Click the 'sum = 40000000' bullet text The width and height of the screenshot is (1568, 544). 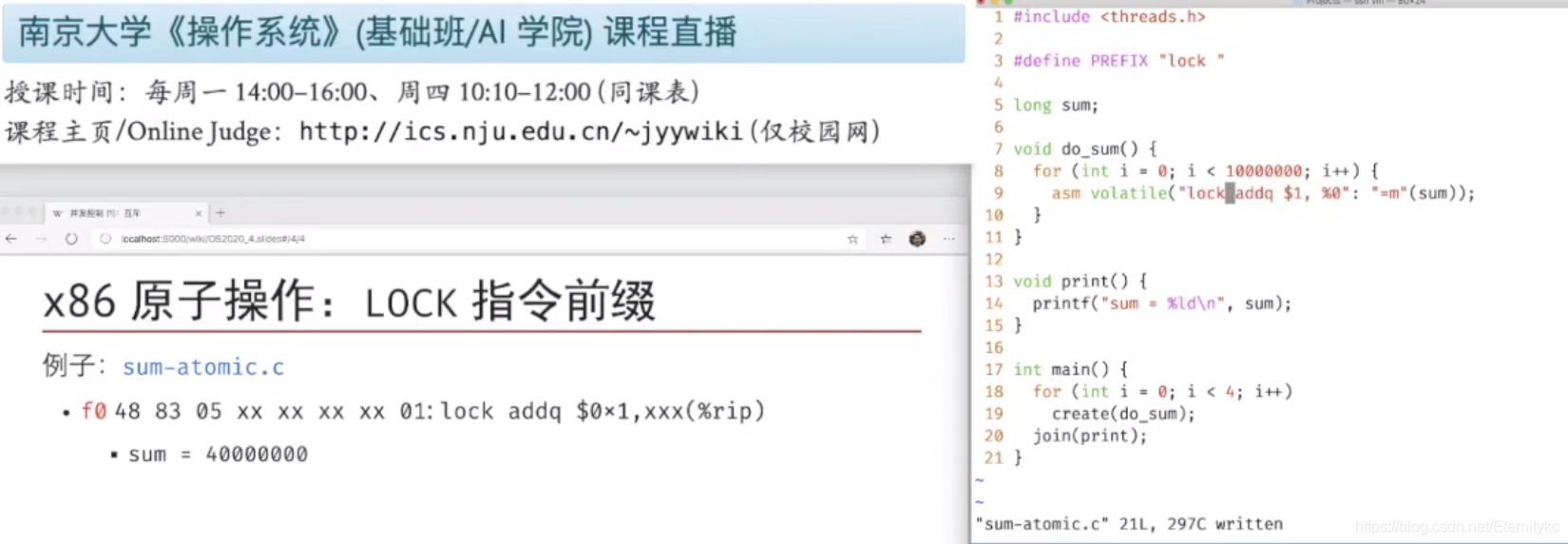tap(218, 455)
